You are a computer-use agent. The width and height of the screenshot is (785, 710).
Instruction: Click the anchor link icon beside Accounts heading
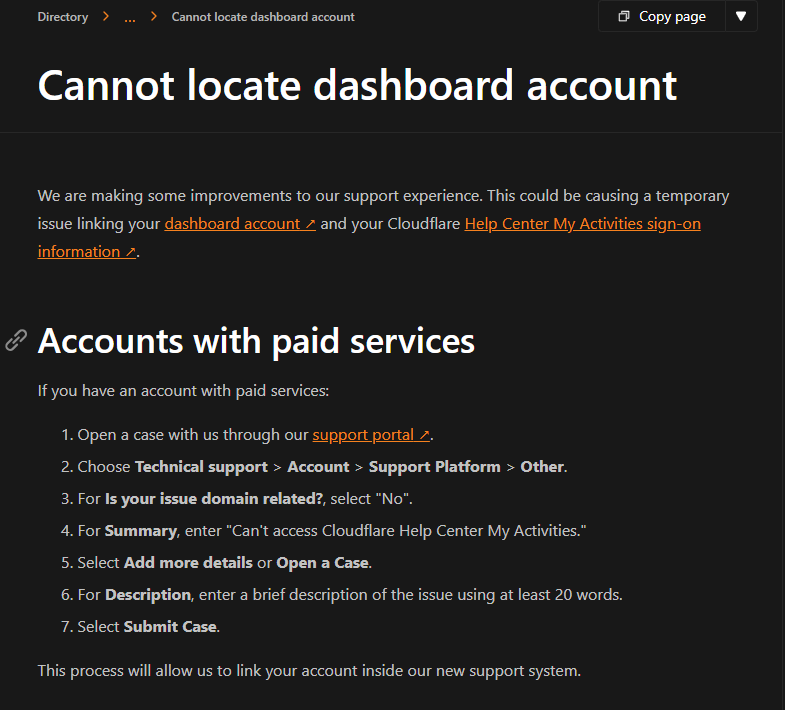pyautogui.click(x=16, y=340)
